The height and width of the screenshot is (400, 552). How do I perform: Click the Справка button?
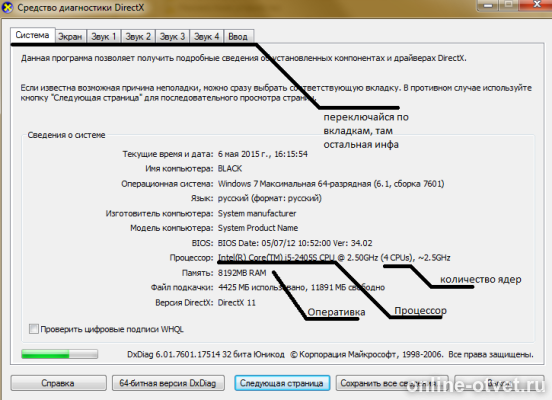click(58, 383)
